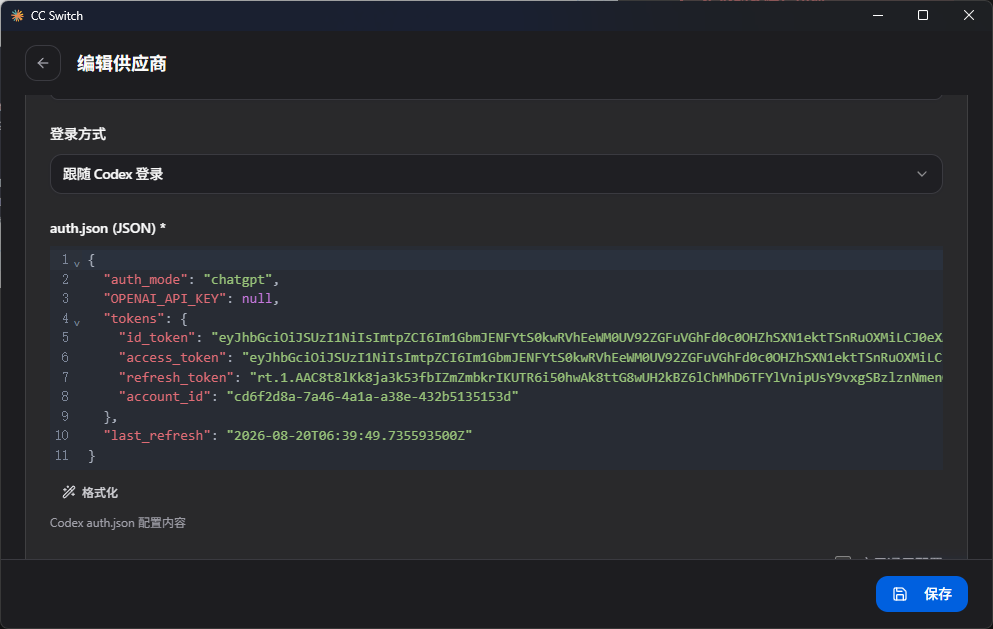Open the 跟随 Codex 登录 login method dropdown
This screenshot has height=629, width=993.
(496, 174)
